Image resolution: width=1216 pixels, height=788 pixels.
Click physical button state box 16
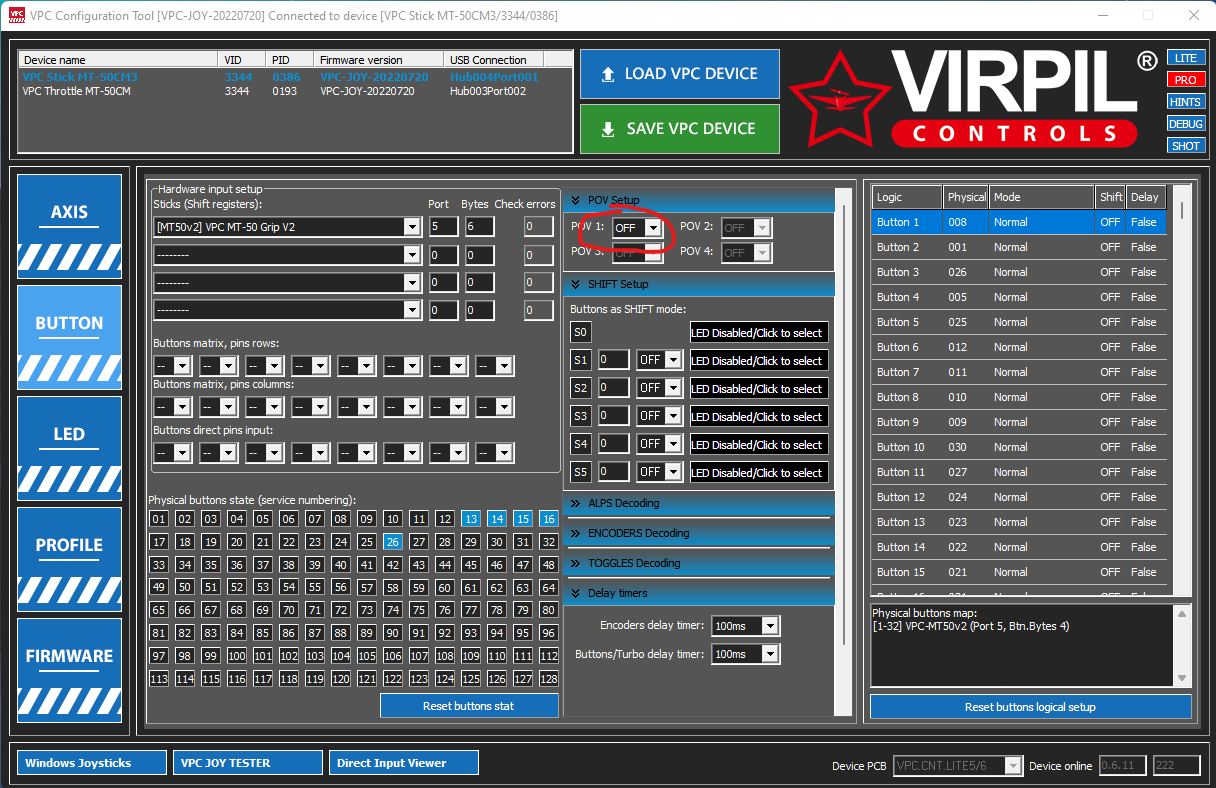pos(548,519)
